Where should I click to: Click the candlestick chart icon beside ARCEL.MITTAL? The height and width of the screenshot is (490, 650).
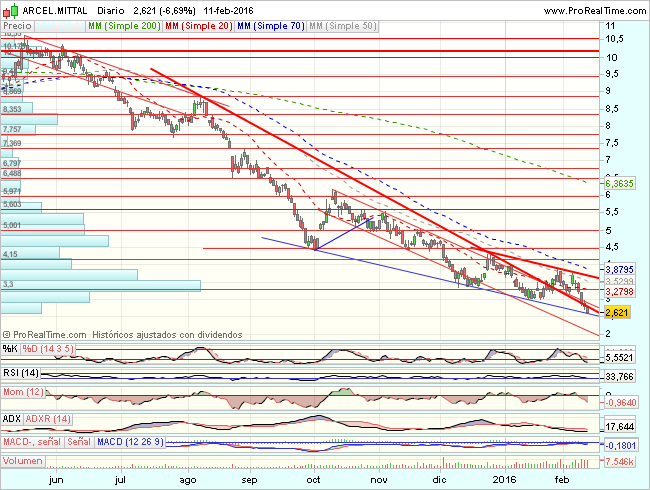[10, 11]
